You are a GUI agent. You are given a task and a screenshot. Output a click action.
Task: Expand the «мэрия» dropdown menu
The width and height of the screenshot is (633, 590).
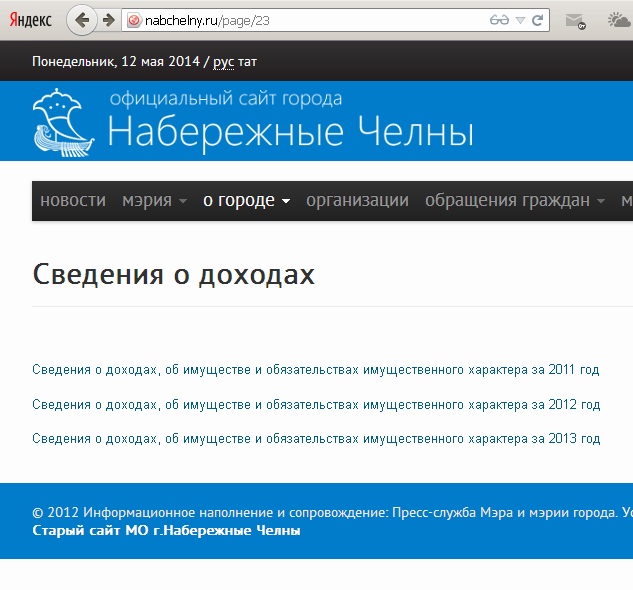coord(154,201)
